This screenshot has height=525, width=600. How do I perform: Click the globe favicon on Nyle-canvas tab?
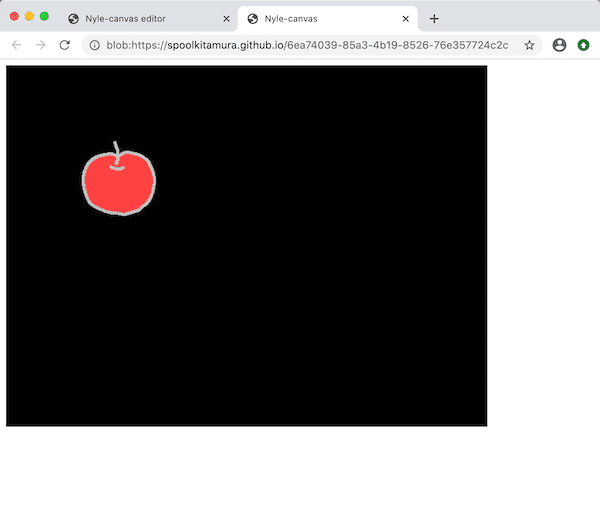(253, 19)
